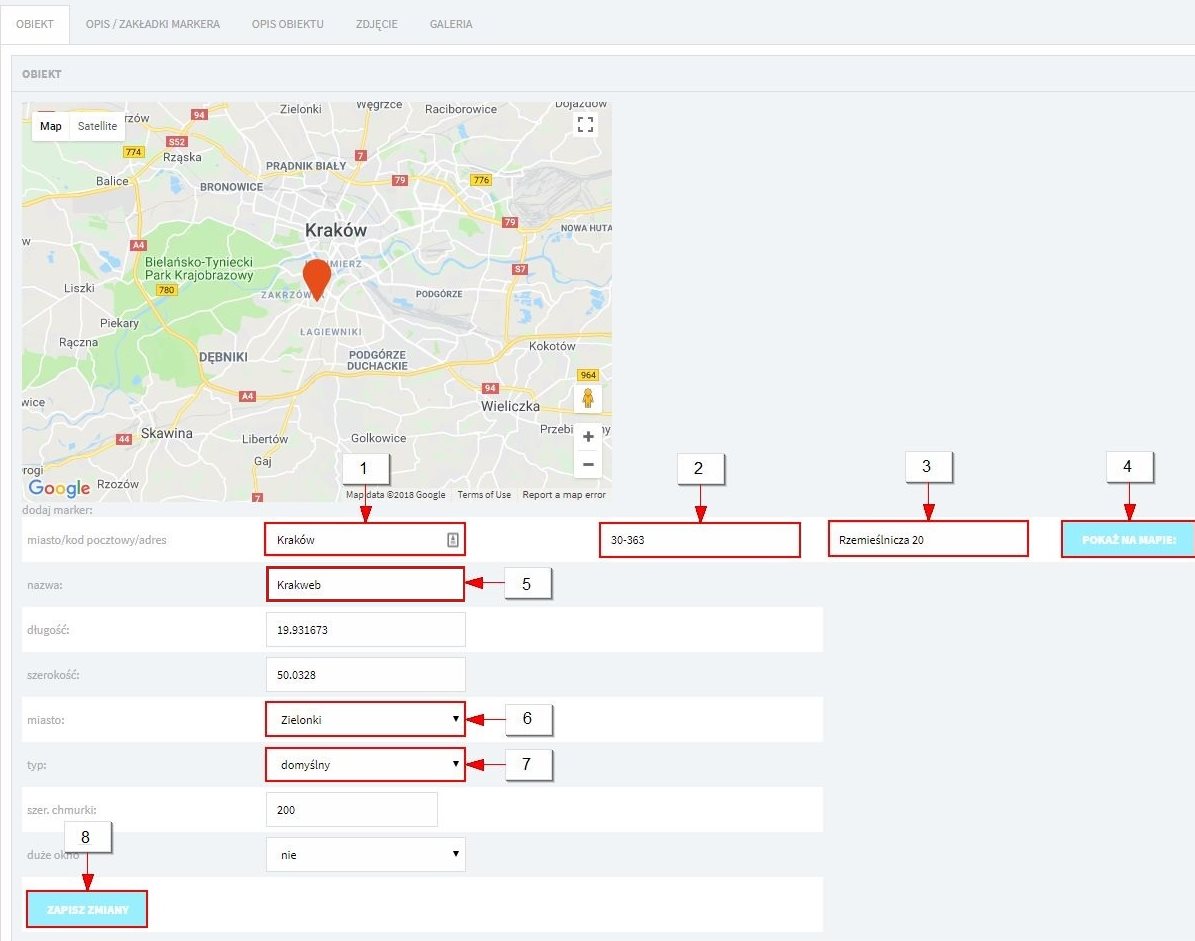Click the szerokość field 50.0328
This screenshot has width=1195, height=941.
pos(365,674)
